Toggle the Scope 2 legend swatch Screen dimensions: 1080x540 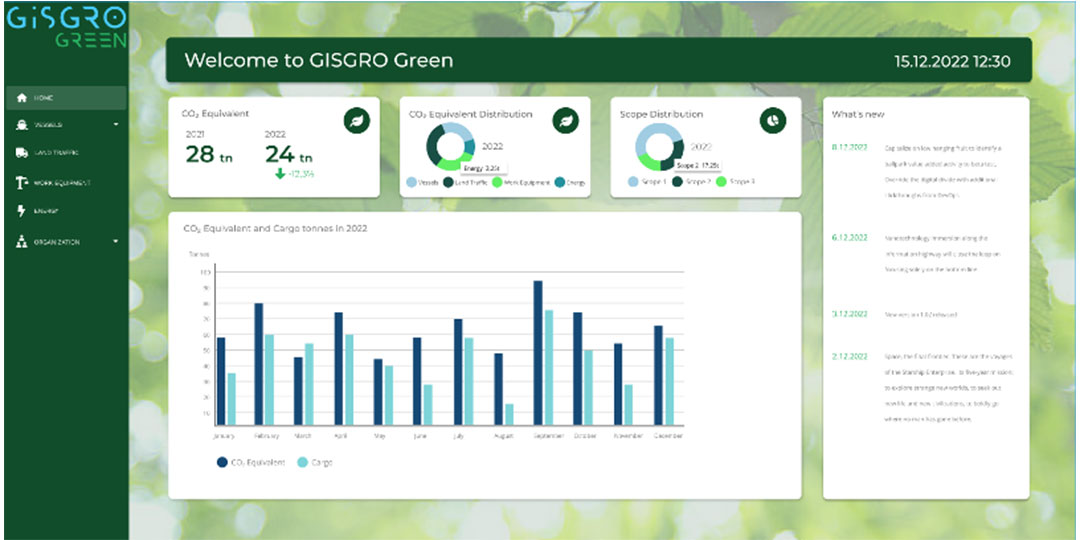(677, 183)
